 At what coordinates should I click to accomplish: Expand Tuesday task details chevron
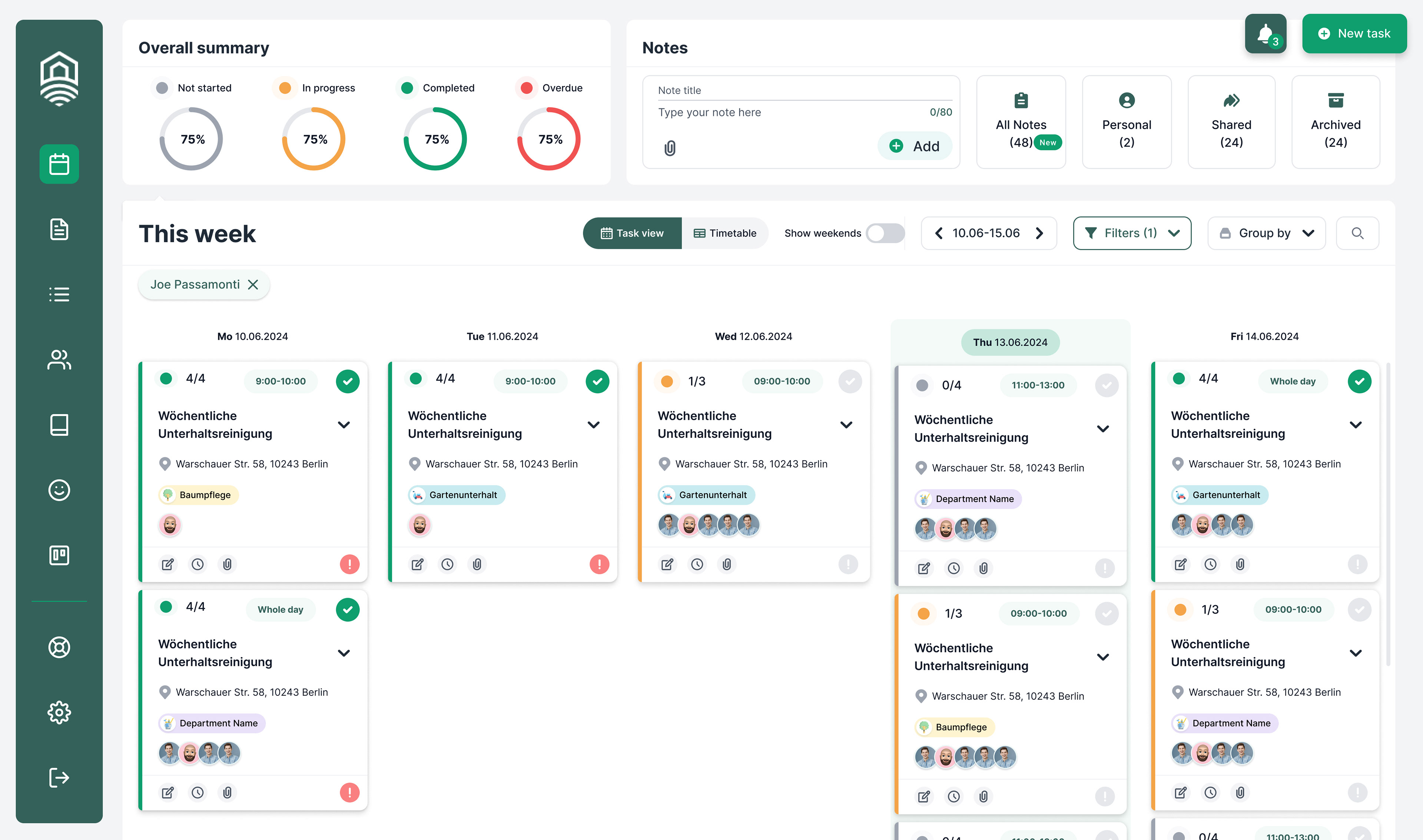593,425
